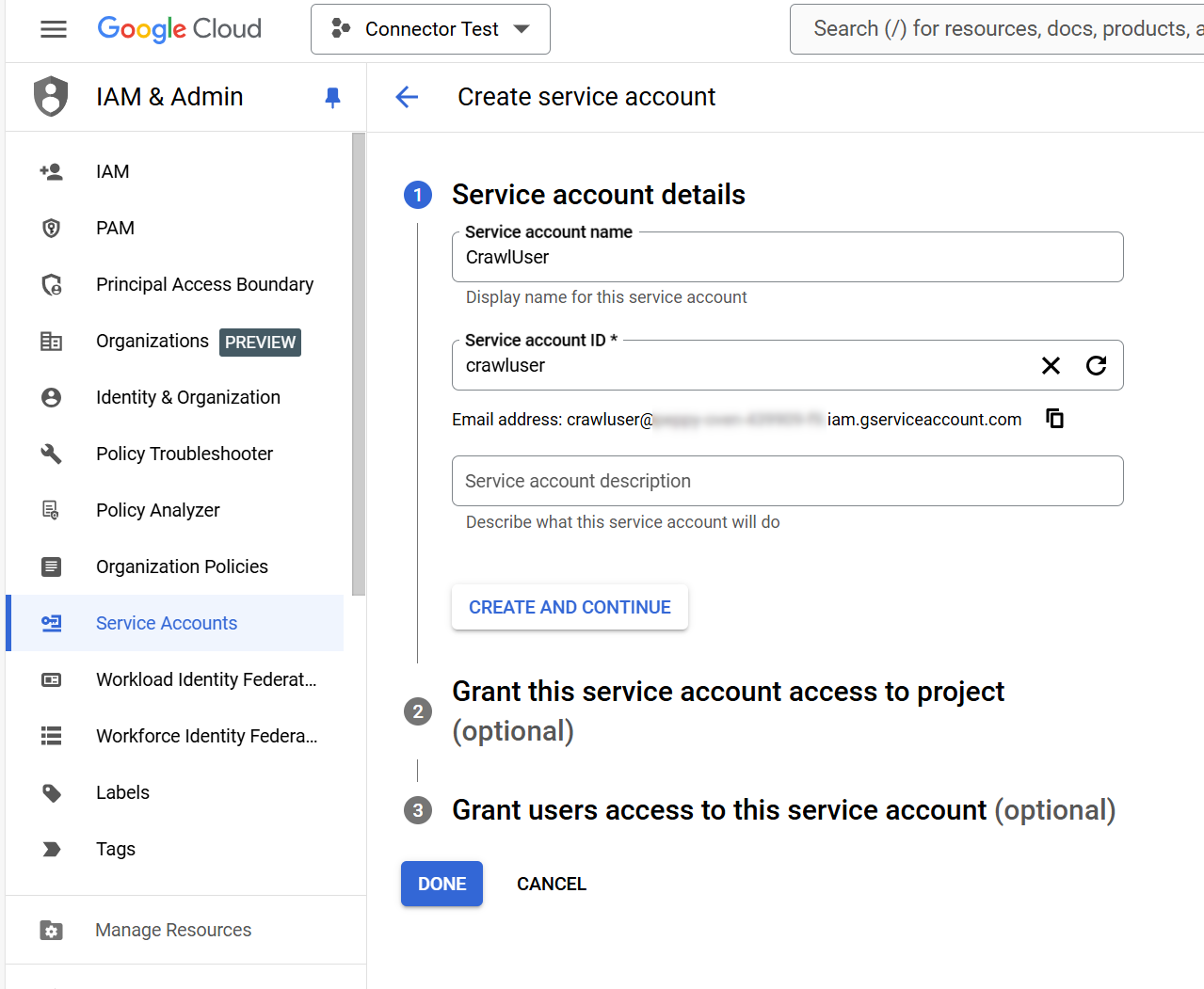The width and height of the screenshot is (1204, 989).
Task: Click the Policy Troubleshooter wrench icon
Action: pyautogui.click(x=51, y=454)
